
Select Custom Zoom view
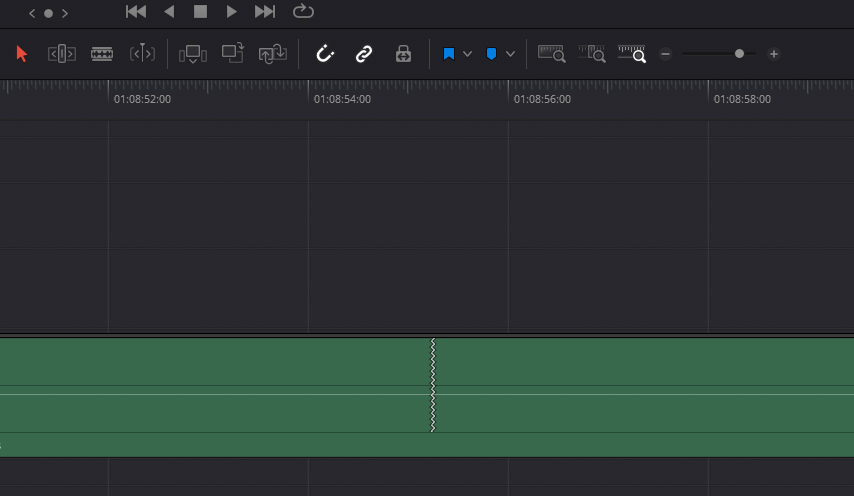(x=632, y=54)
